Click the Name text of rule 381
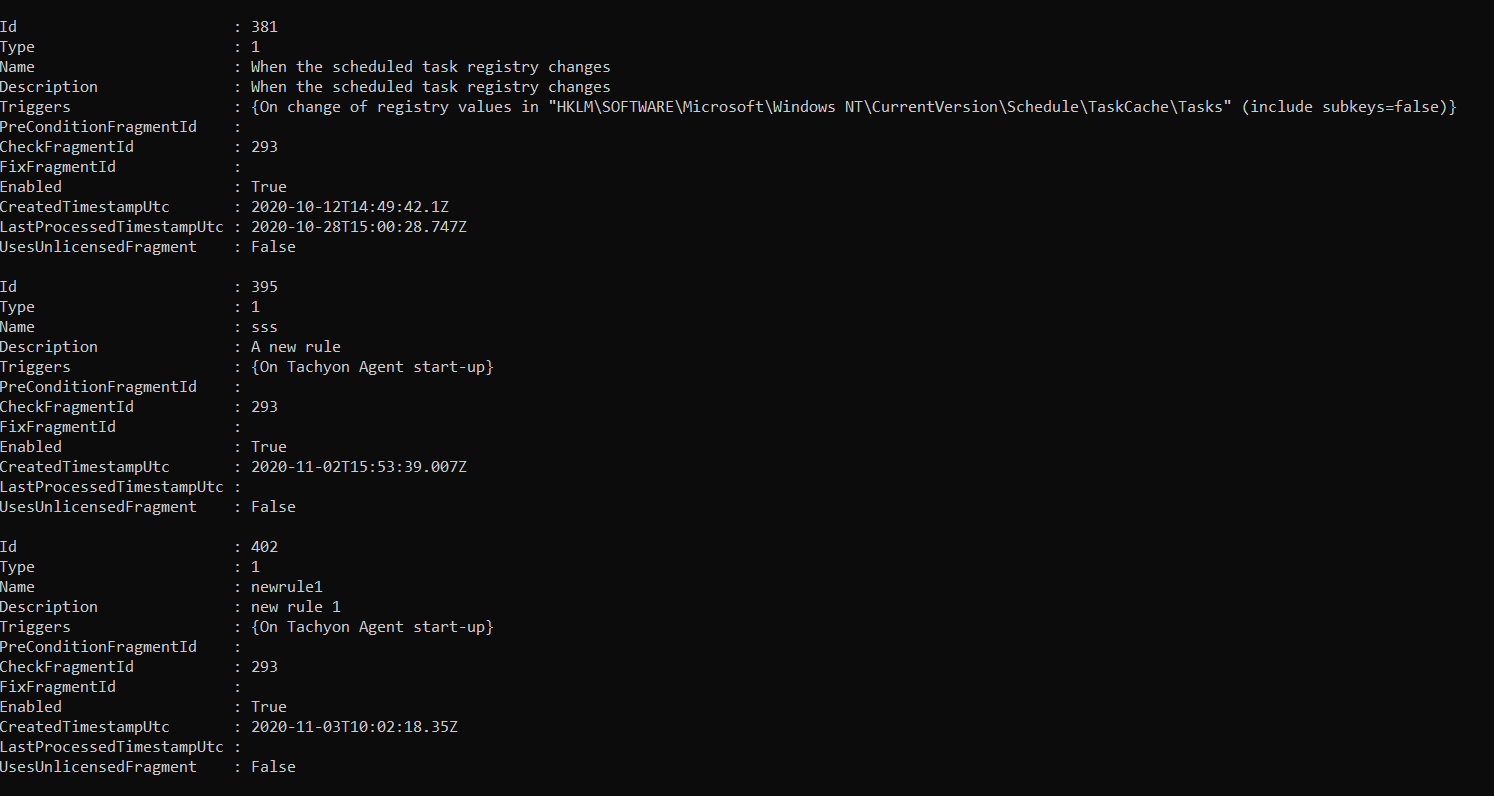Viewport: 1494px width, 796px height. tap(430, 67)
